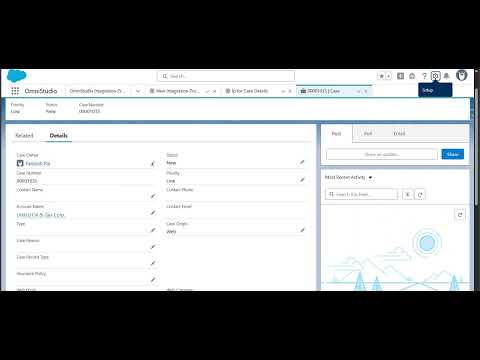This screenshot has height=360, width=480.
Task: Open the Help question mark icon
Action: [x=424, y=76]
